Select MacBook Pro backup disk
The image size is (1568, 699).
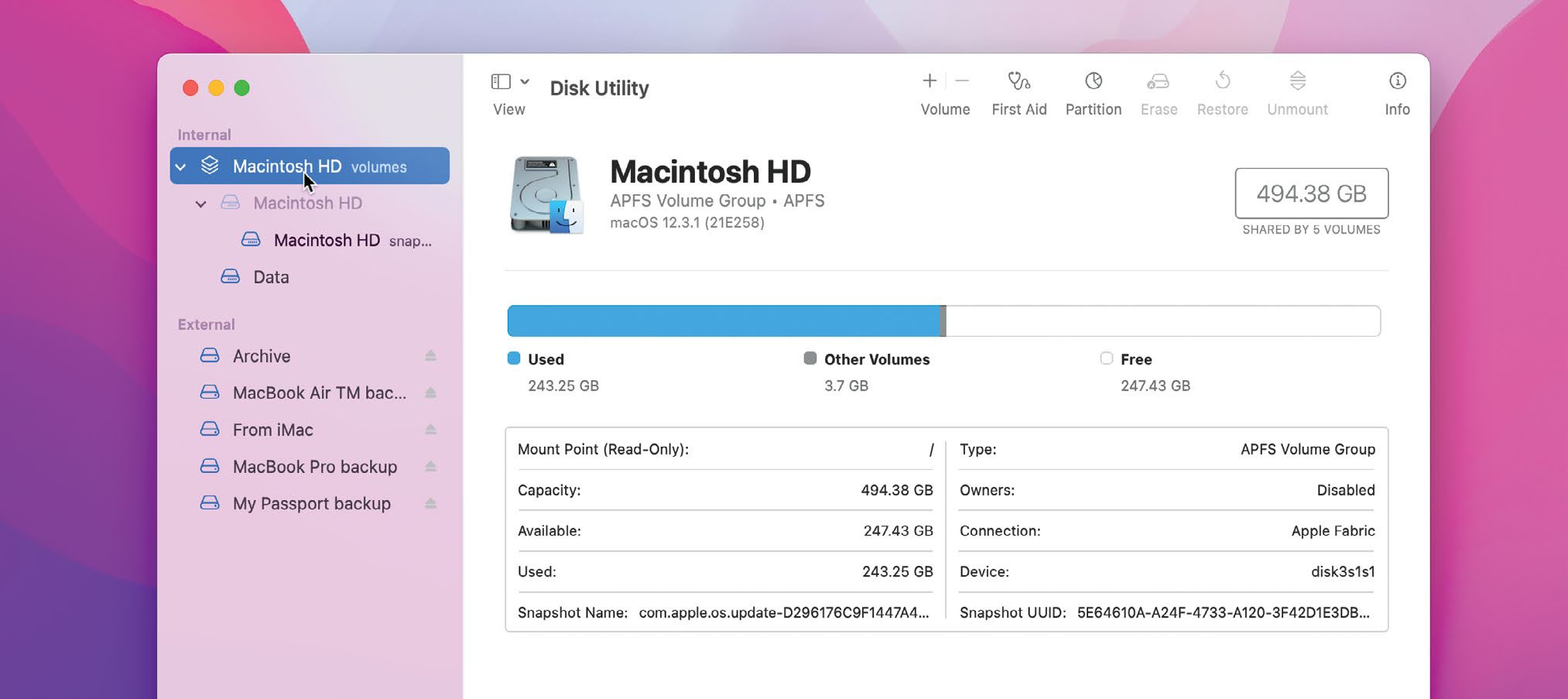point(314,467)
